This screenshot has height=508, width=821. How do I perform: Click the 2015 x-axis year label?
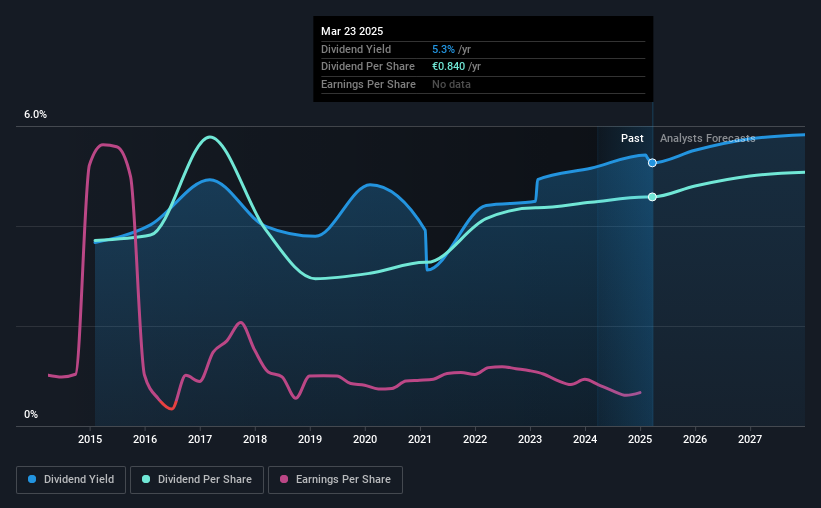90,439
